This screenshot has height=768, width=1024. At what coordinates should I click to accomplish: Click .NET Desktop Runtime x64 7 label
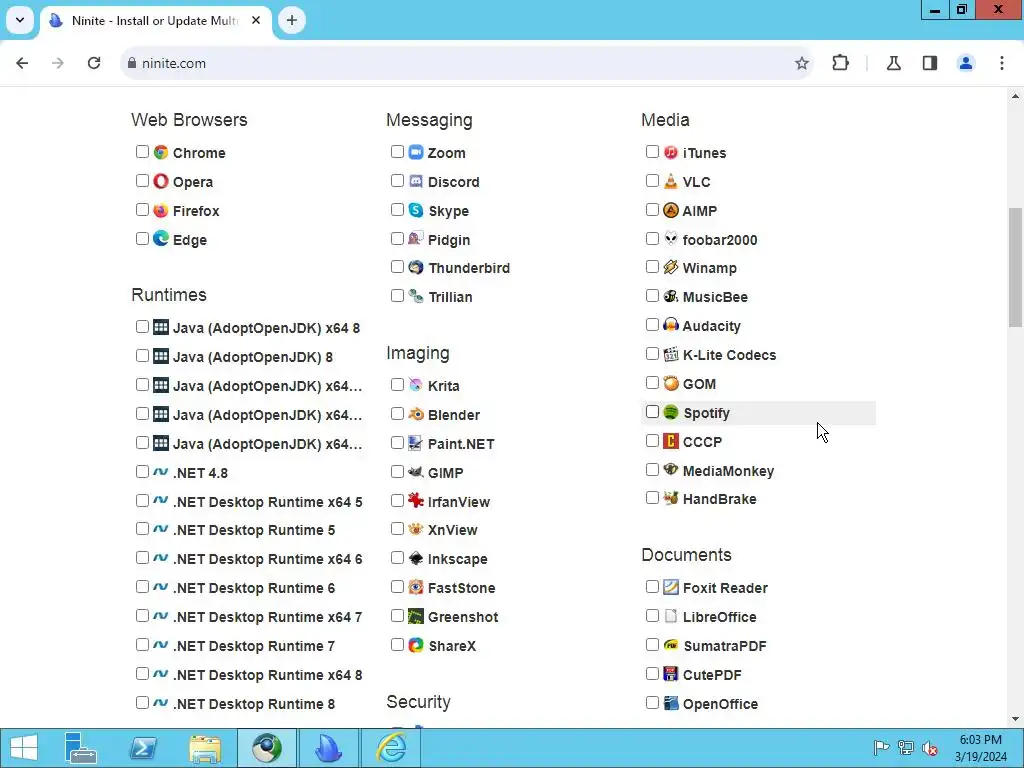pyautogui.click(x=267, y=616)
